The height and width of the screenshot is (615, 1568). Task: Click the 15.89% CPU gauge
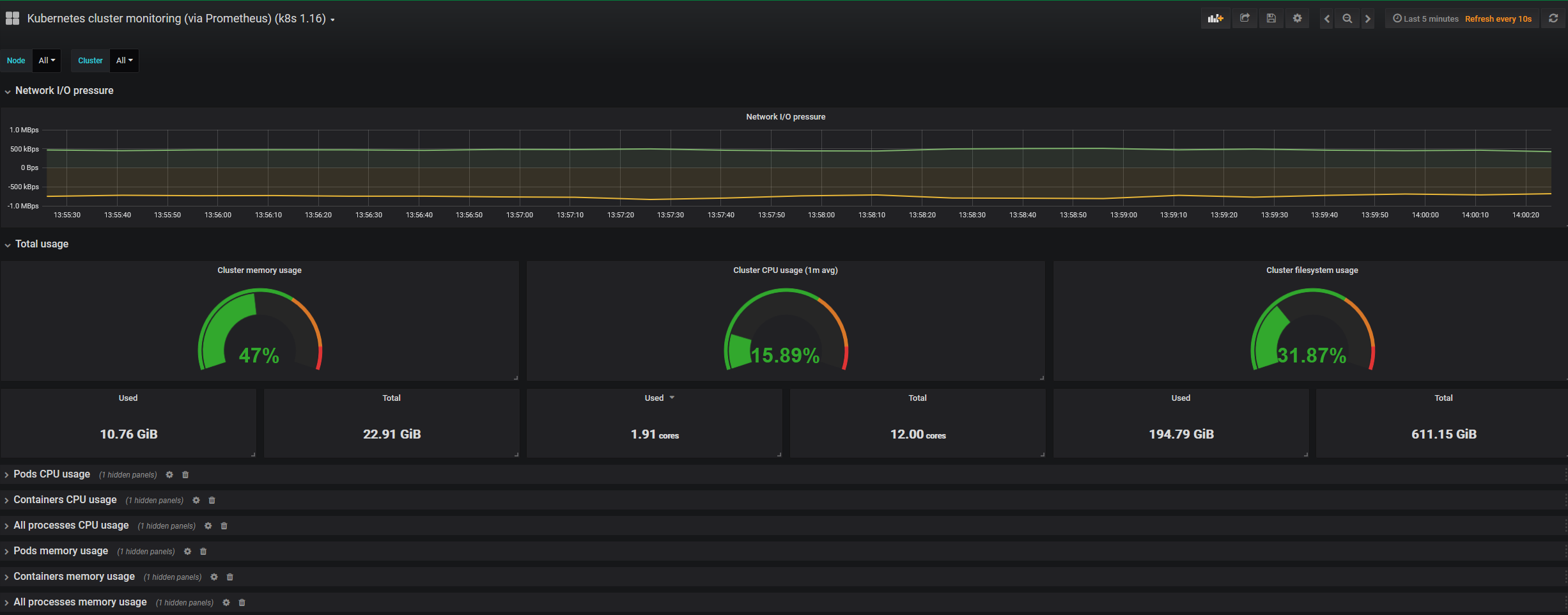(786, 329)
